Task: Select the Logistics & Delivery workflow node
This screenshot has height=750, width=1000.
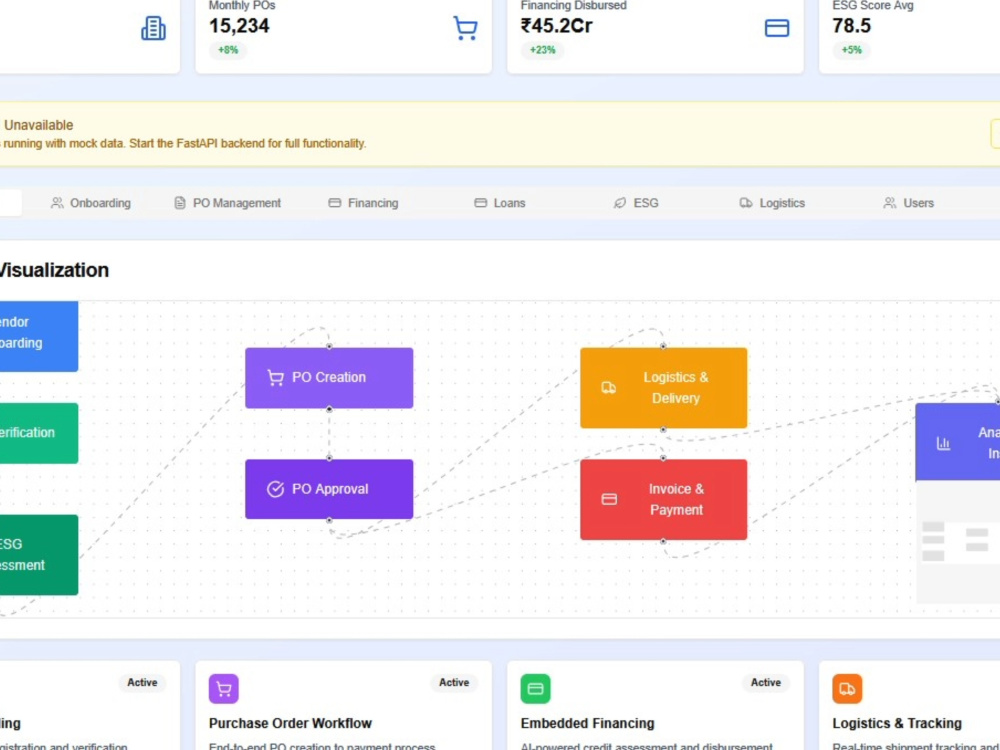Action: pos(663,388)
